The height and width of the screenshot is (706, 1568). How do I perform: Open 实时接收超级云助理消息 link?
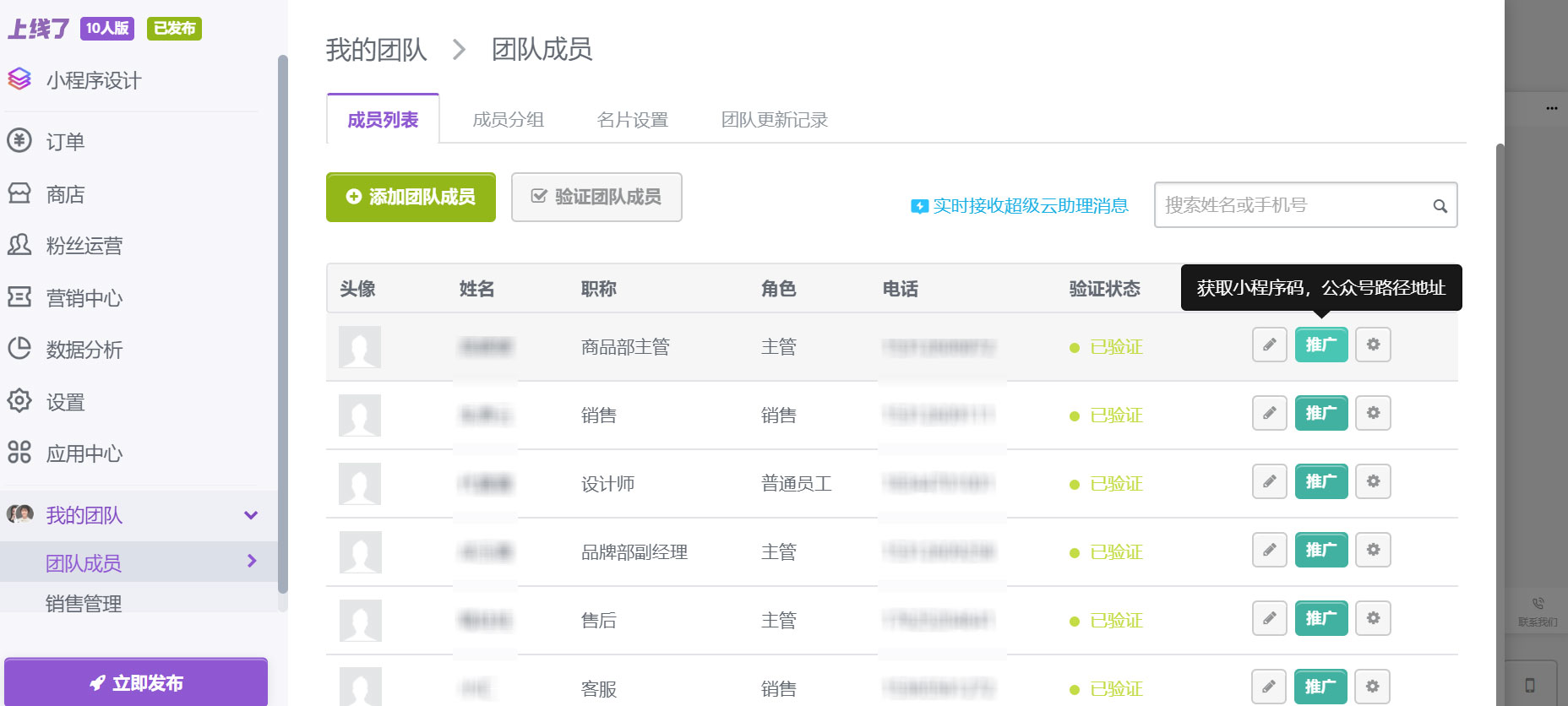pyautogui.click(x=1020, y=205)
